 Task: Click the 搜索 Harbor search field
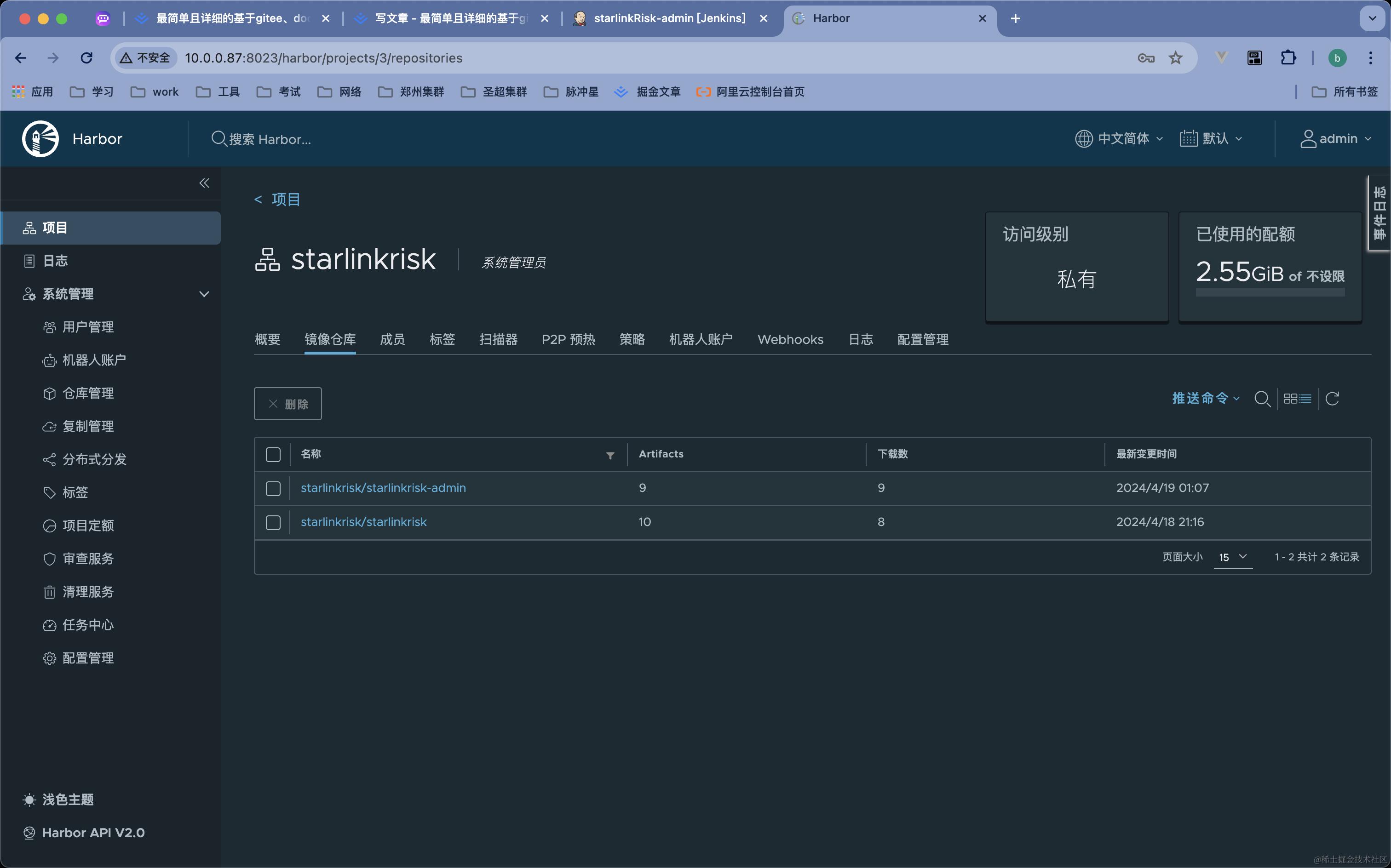pos(270,139)
